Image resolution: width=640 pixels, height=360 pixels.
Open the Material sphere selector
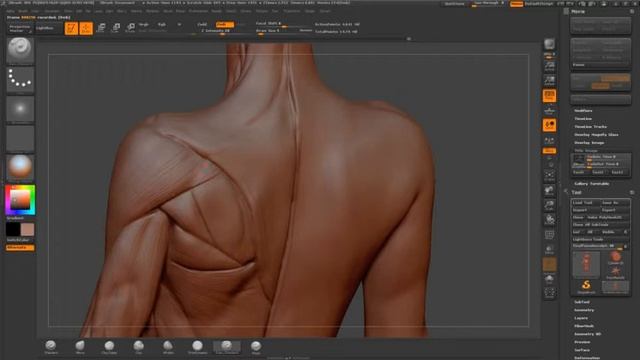[20, 168]
